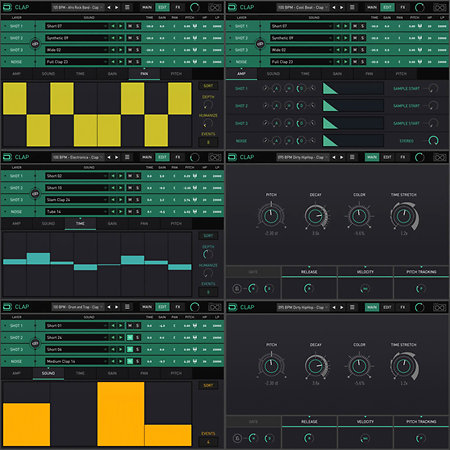The width and height of the screenshot is (450, 450).
Task: Switch to GAIN tab in Electronica window
Action: coord(112,224)
